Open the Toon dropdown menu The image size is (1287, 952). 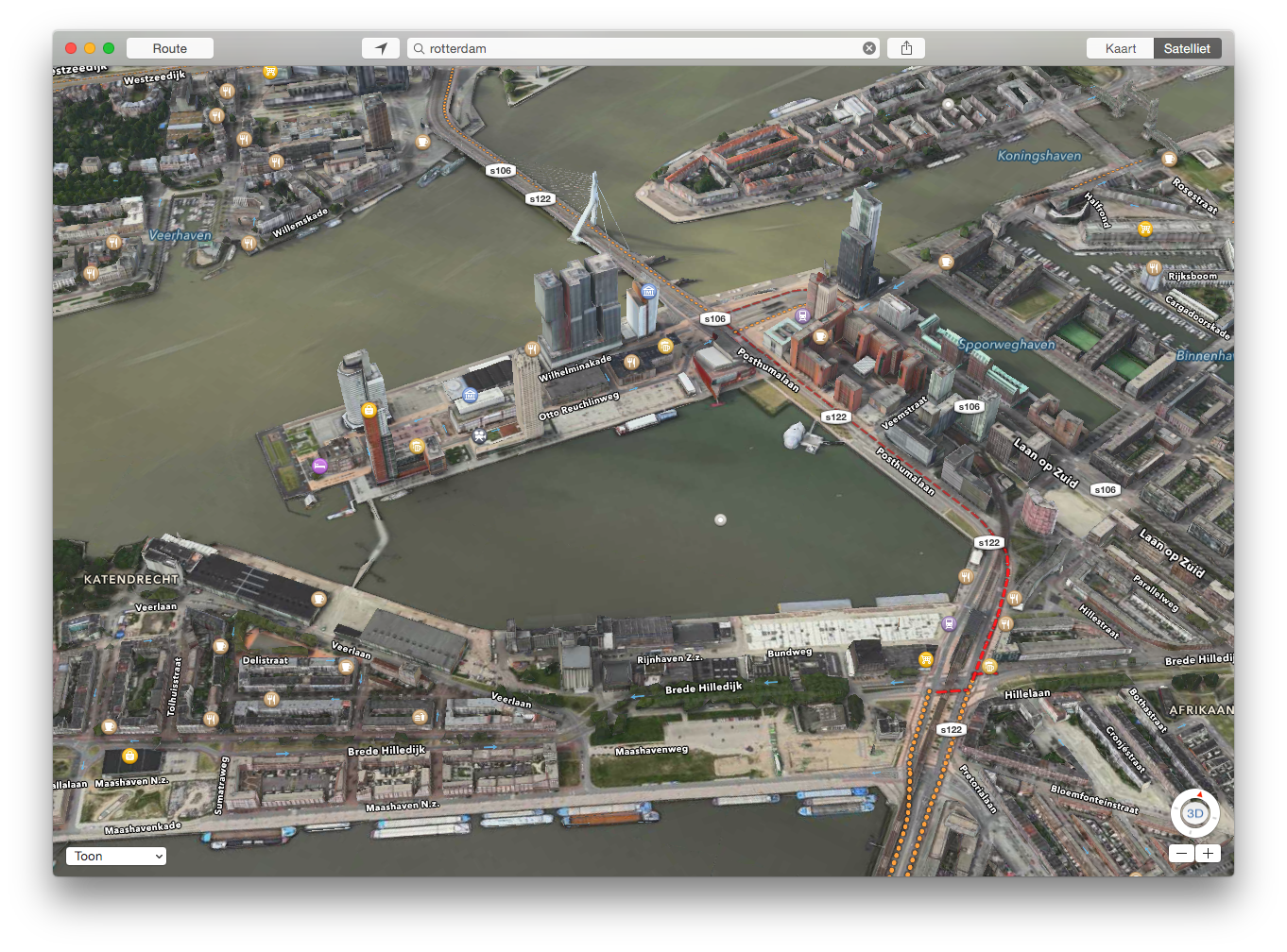click(116, 856)
